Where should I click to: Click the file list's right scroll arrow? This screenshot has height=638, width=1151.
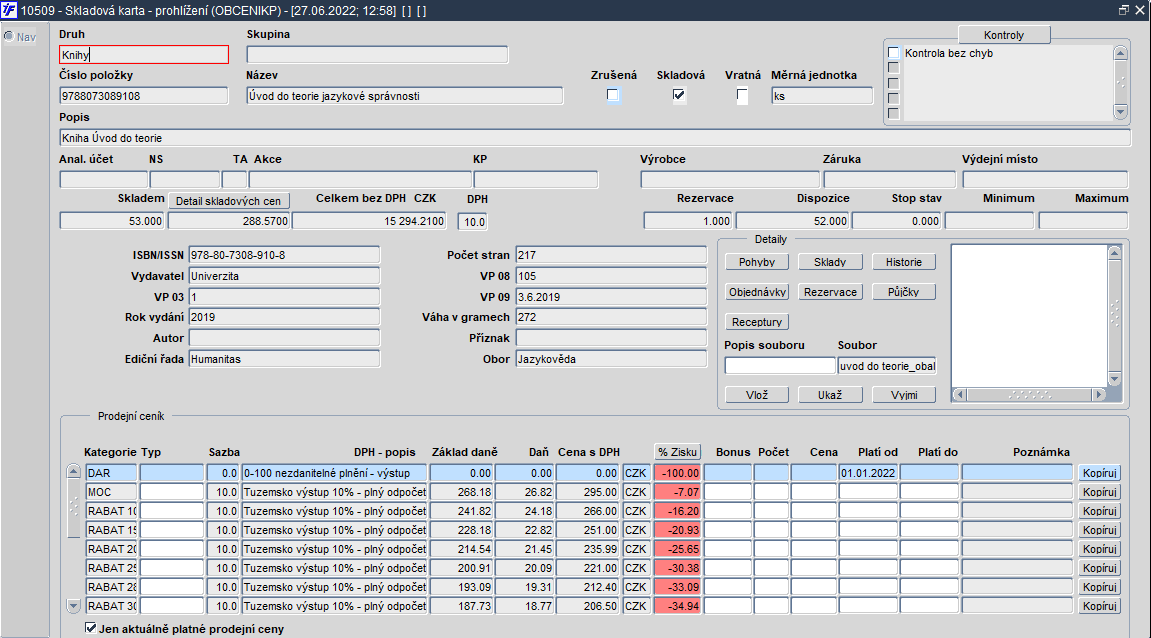[1098, 395]
